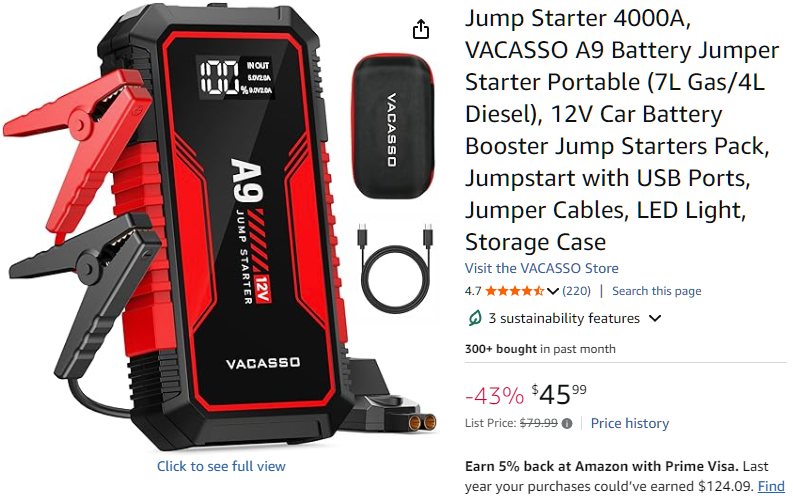Screen dimensions: 793x499
Task: Click the 4.7 rating number
Action: pyautogui.click(x=473, y=291)
